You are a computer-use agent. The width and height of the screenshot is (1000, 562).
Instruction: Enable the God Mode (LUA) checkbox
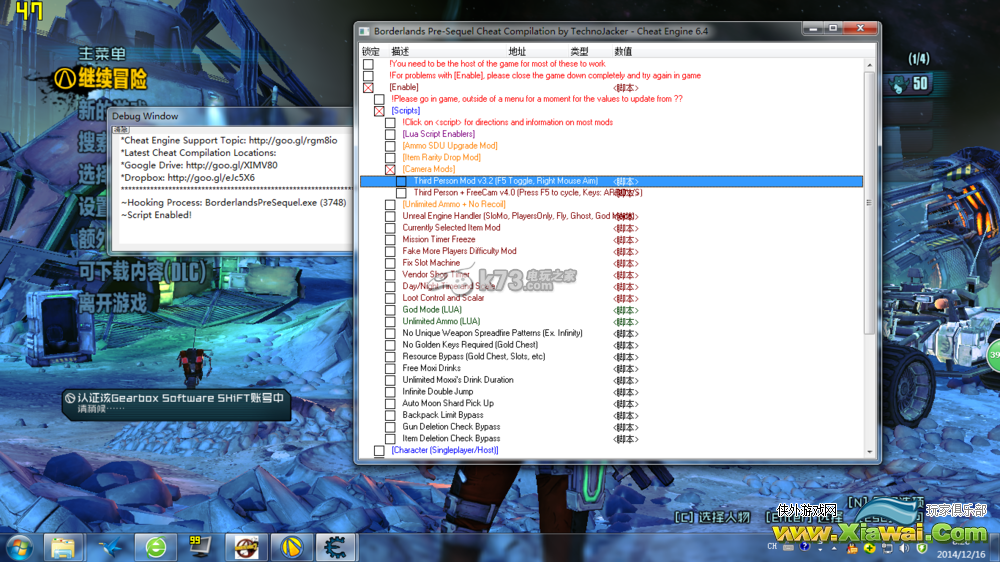[x=390, y=310]
